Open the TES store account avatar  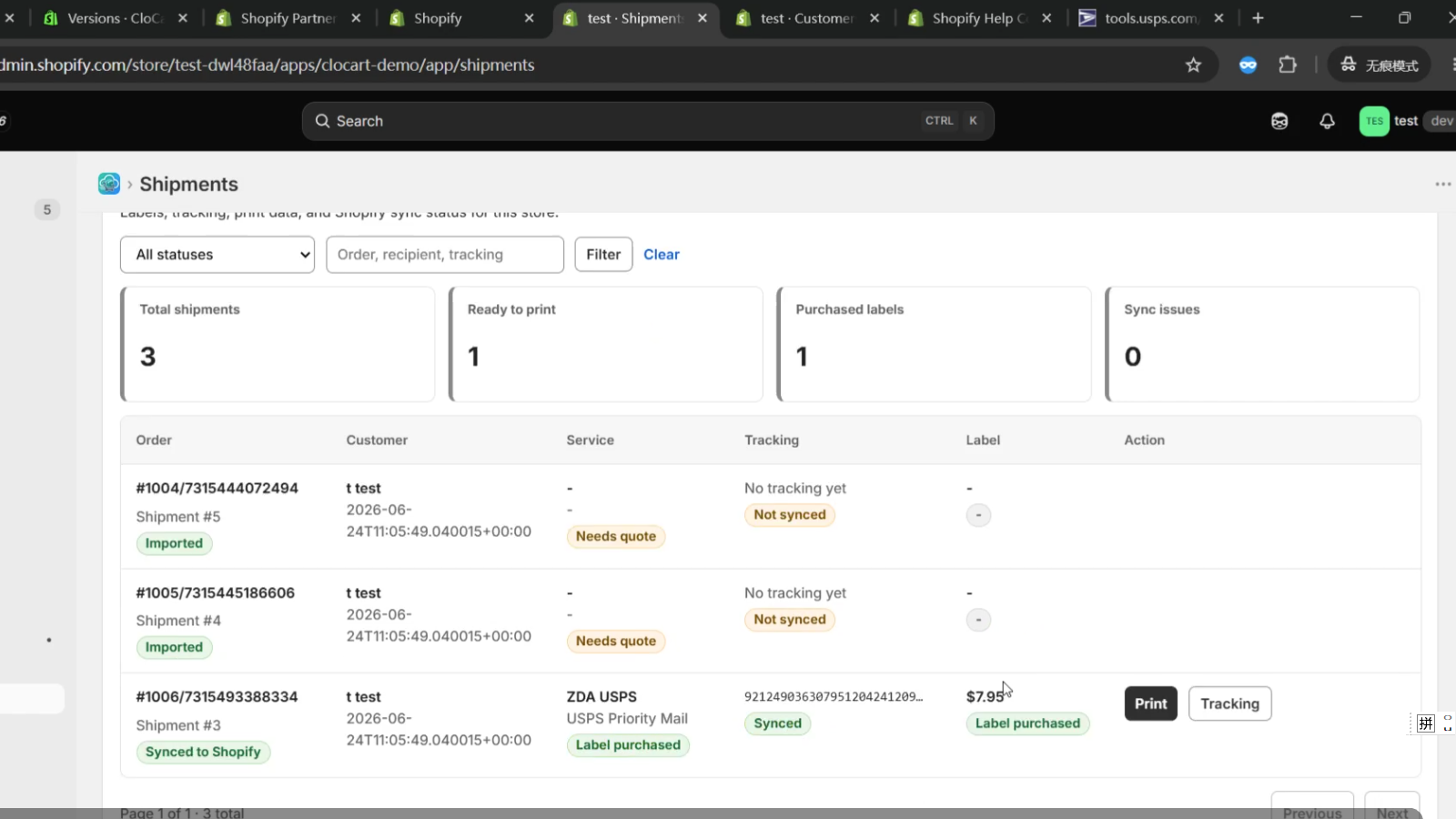1374,121
